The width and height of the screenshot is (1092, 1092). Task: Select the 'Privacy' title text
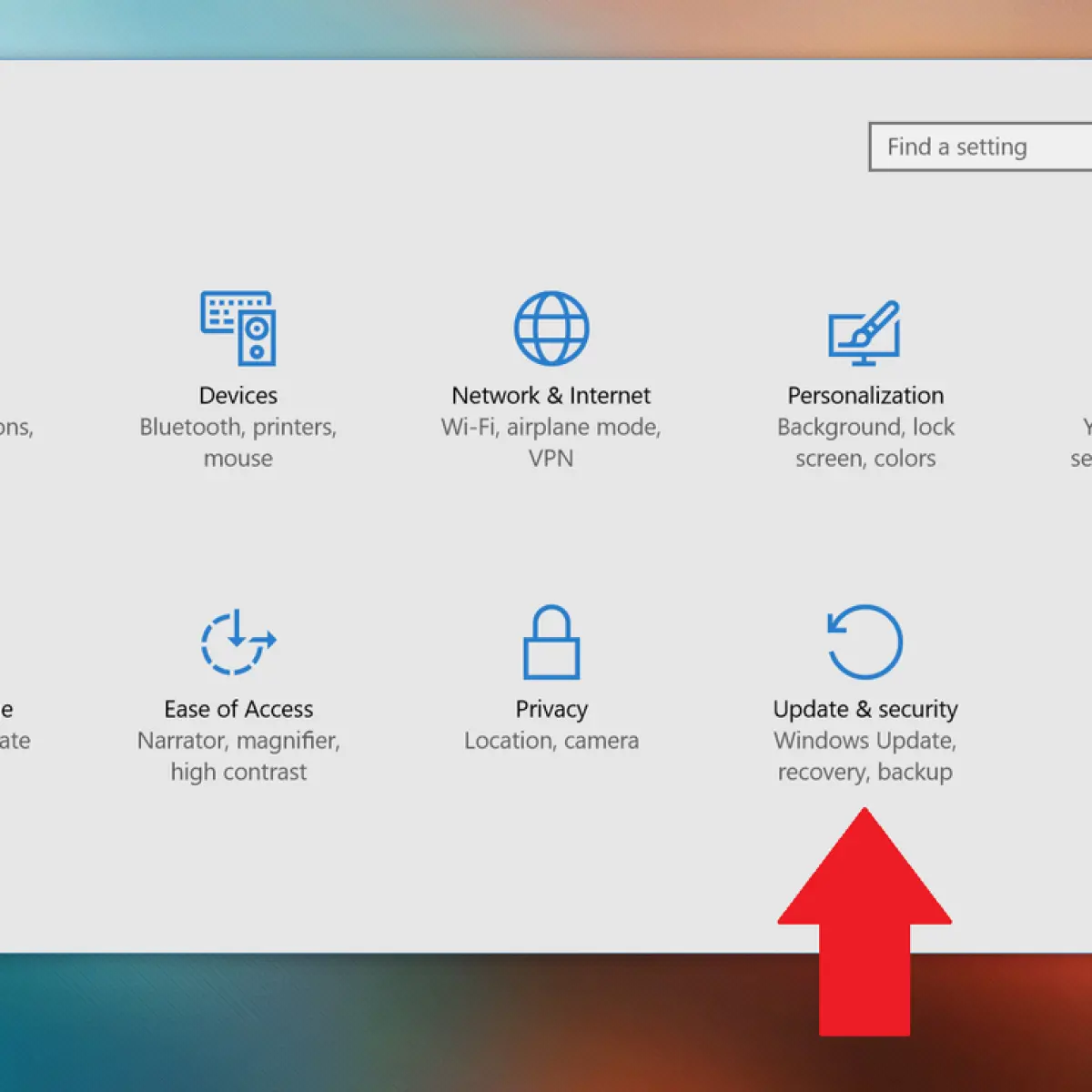[x=551, y=709]
